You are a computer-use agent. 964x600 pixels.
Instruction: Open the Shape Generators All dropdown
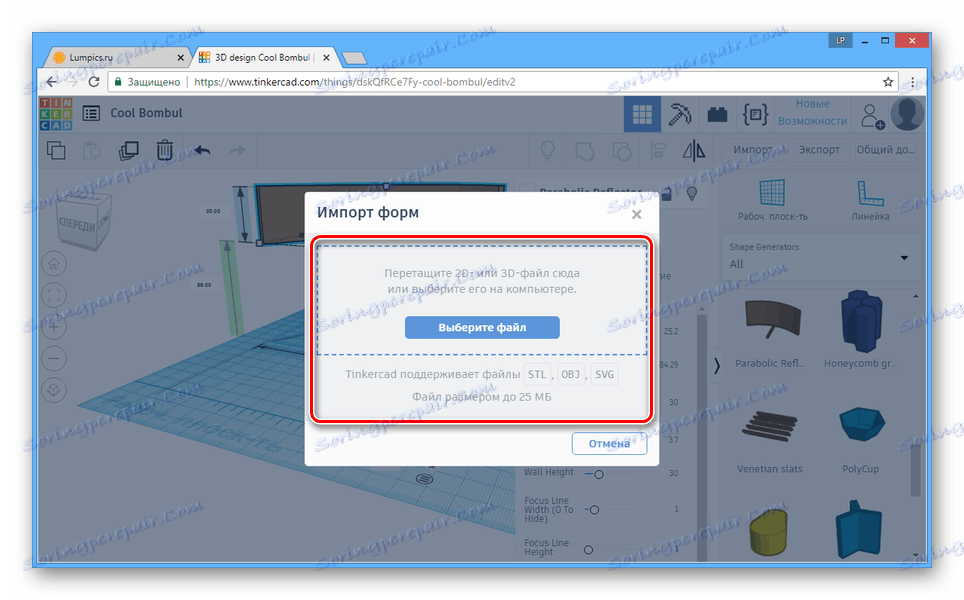(x=820, y=258)
